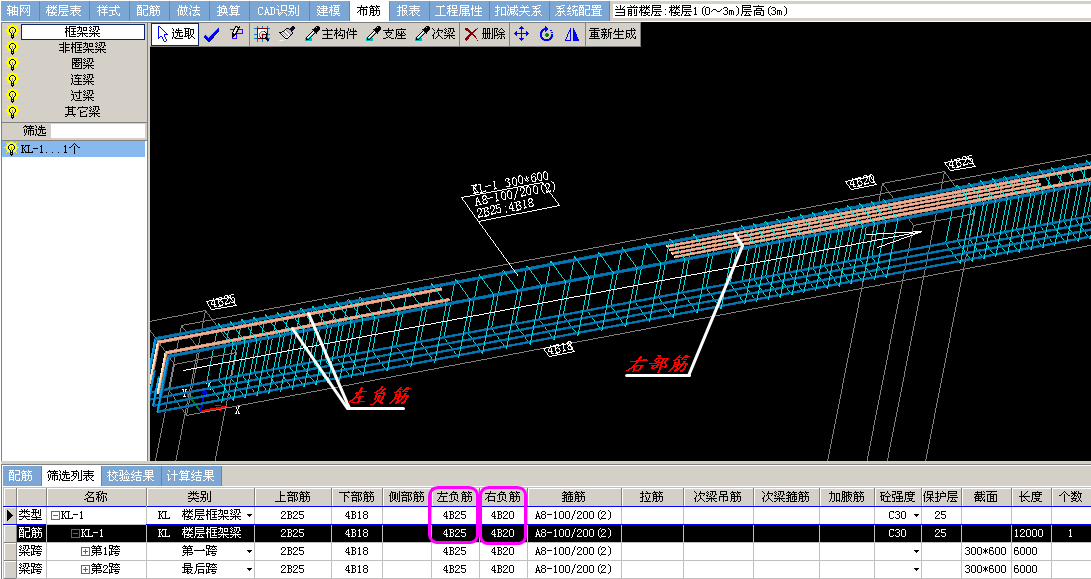This screenshot has height=579, width=1091.
Task: Pick the 主构件 eyedropper tool
Action: pyautogui.click(x=332, y=34)
